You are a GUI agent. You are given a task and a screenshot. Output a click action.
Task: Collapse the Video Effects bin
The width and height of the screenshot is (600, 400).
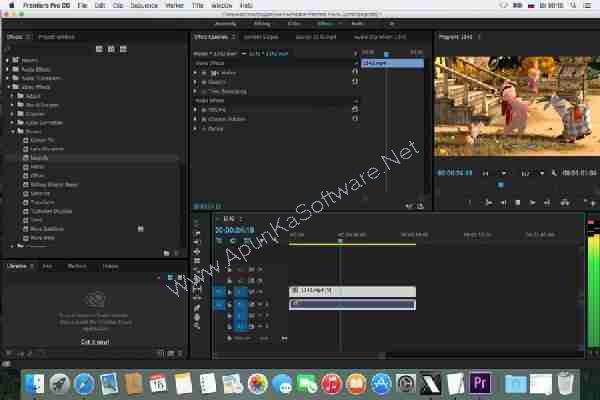pyautogui.click(x=8, y=87)
